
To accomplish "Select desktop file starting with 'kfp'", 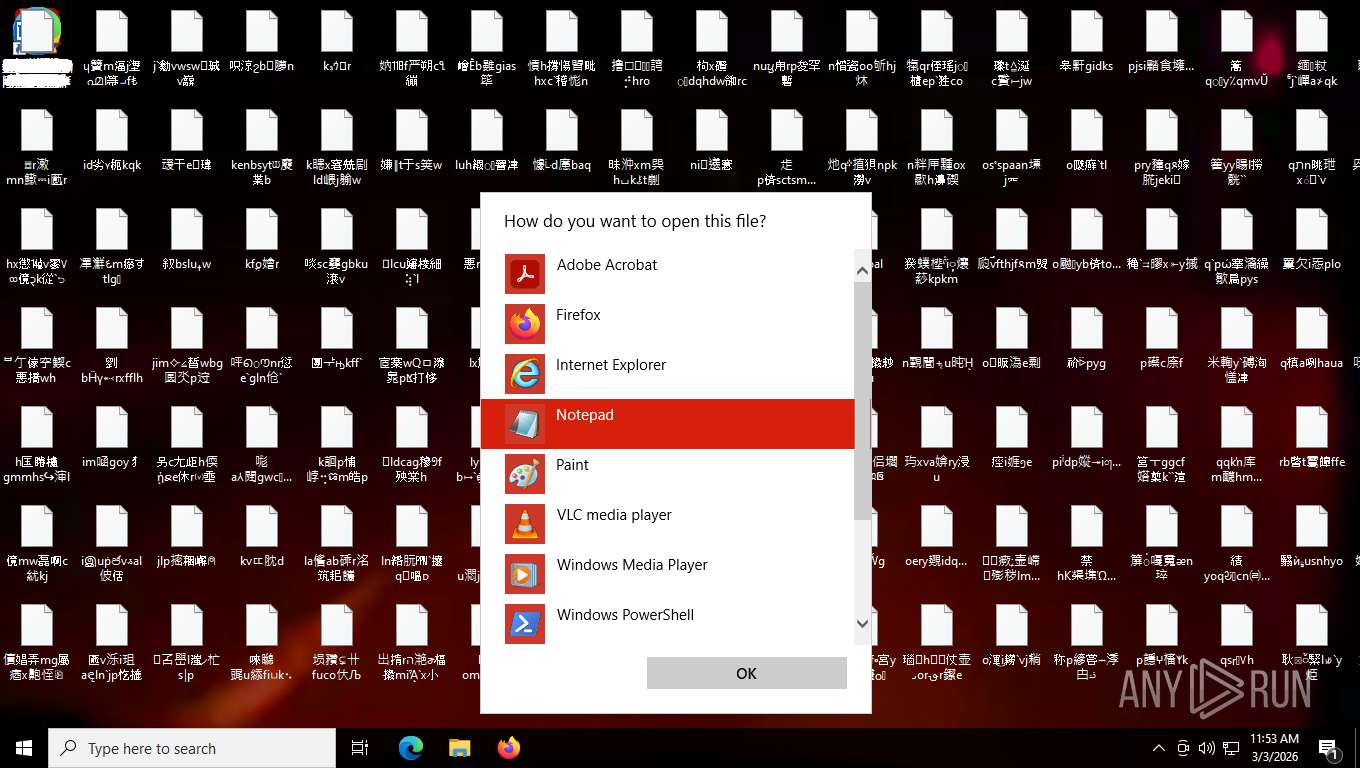I will (x=262, y=239).
